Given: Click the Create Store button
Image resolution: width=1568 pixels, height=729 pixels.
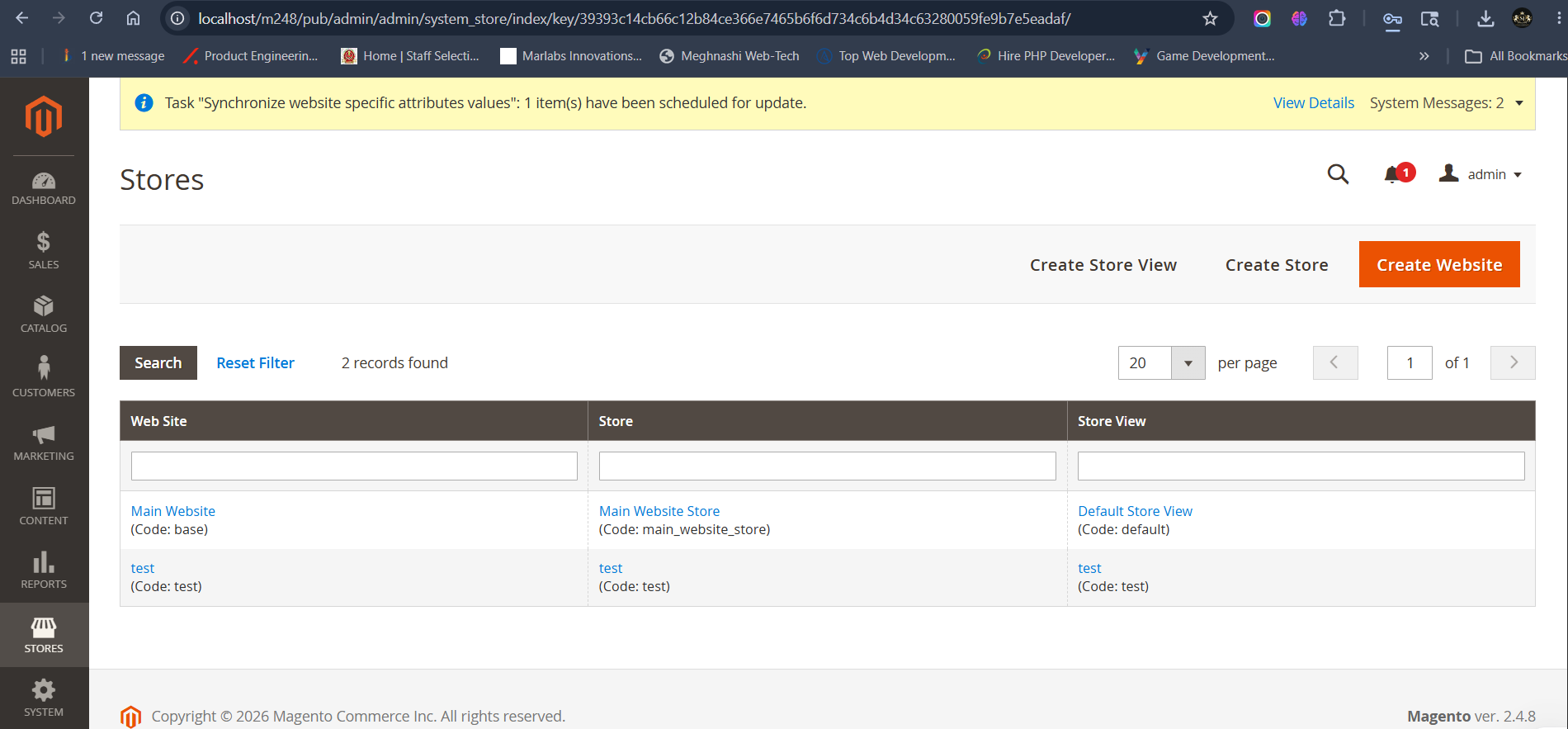Looking at the screenshot, I should [x=1277, y=264].
